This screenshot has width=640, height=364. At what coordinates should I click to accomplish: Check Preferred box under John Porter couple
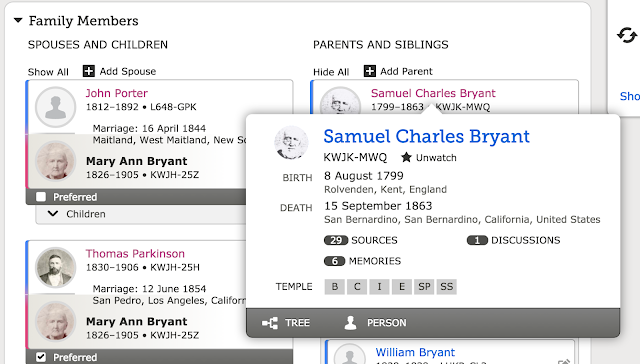click(41, 197)
